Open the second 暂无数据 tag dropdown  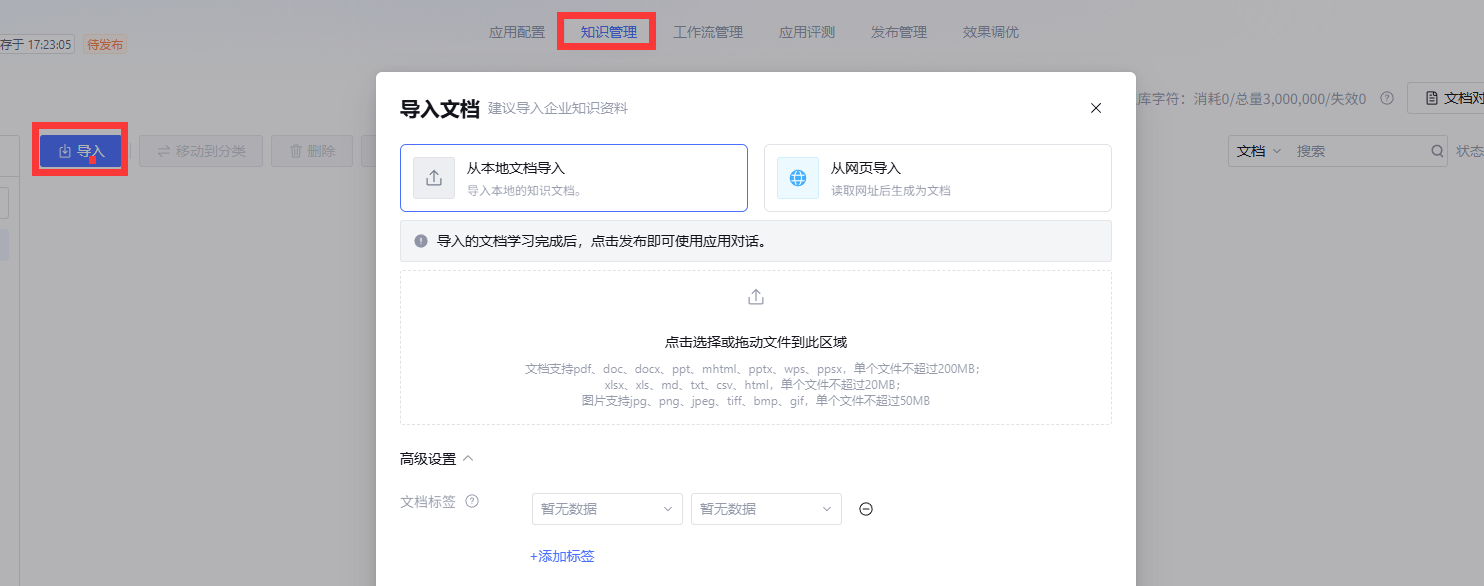pyautogui.click(x=765, y=509)
